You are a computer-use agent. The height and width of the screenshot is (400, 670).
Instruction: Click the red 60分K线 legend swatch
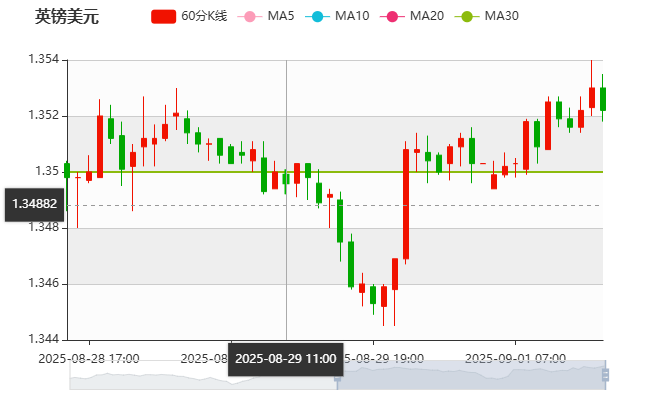tap(163, 16)
